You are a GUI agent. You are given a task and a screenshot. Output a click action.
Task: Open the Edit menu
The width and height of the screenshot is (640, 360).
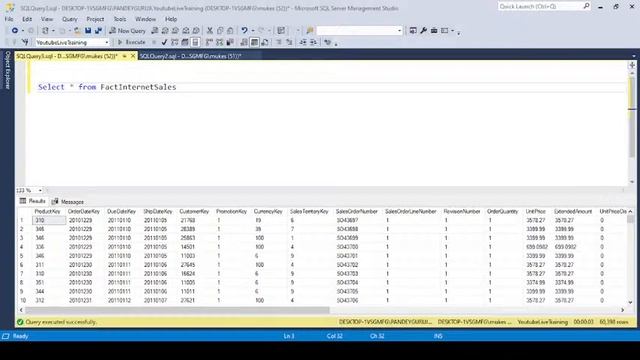click(x=27, y=19)
